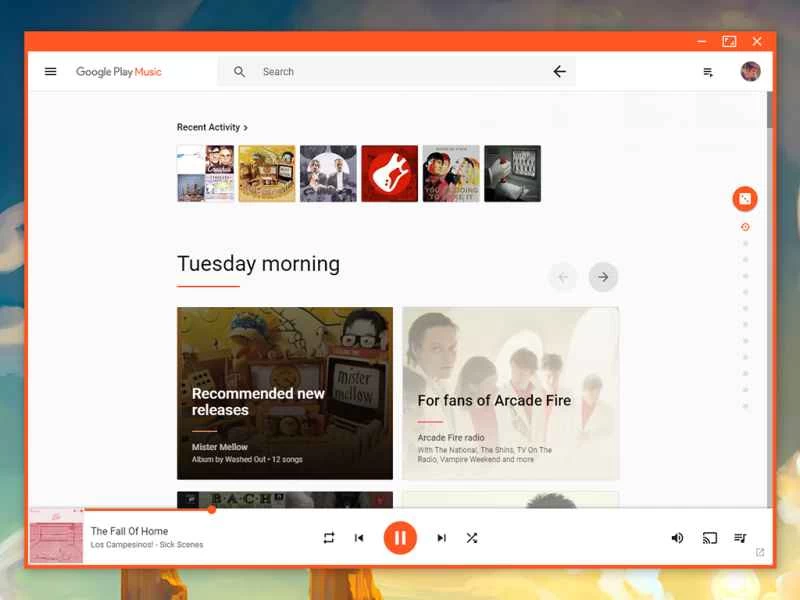Image resolution: width=800 pixels, height=600 pixels.
Task: Open the cast to device icon
Action: tap(710, 538)
